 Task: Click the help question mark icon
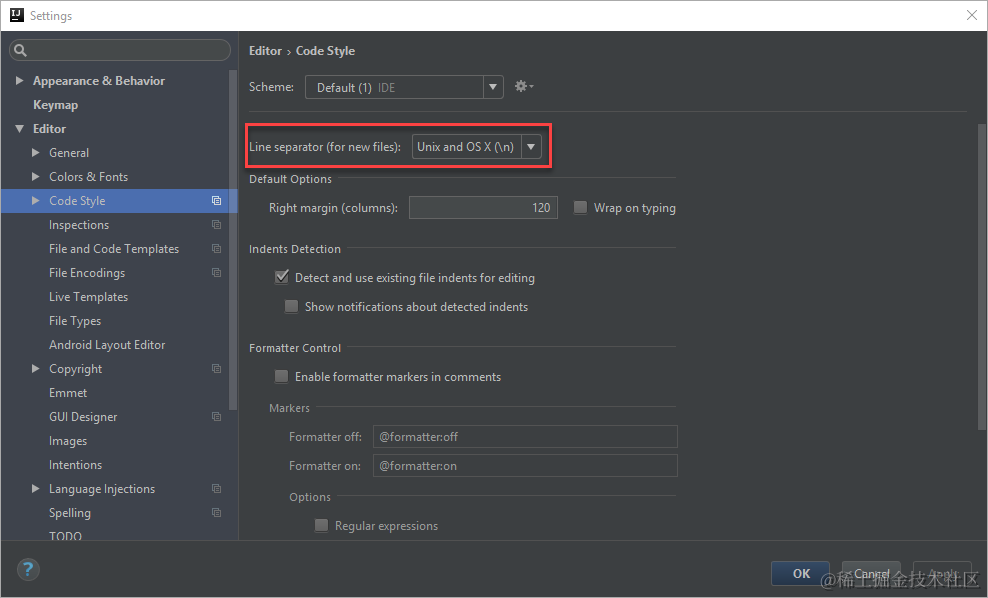coord(28,570)
